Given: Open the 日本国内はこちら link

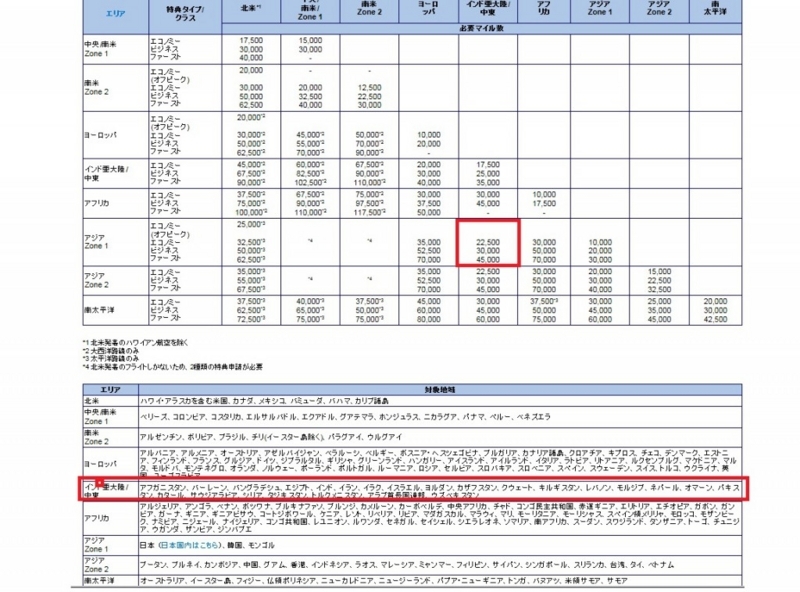Looking at the screenshot, I should (189, 545).
